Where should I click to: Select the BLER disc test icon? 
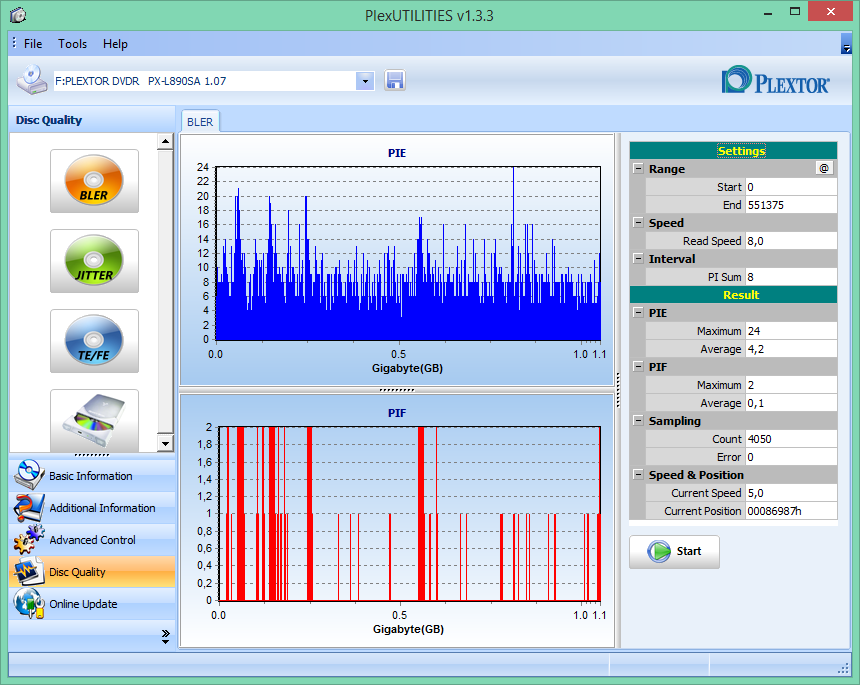point(94,181)
